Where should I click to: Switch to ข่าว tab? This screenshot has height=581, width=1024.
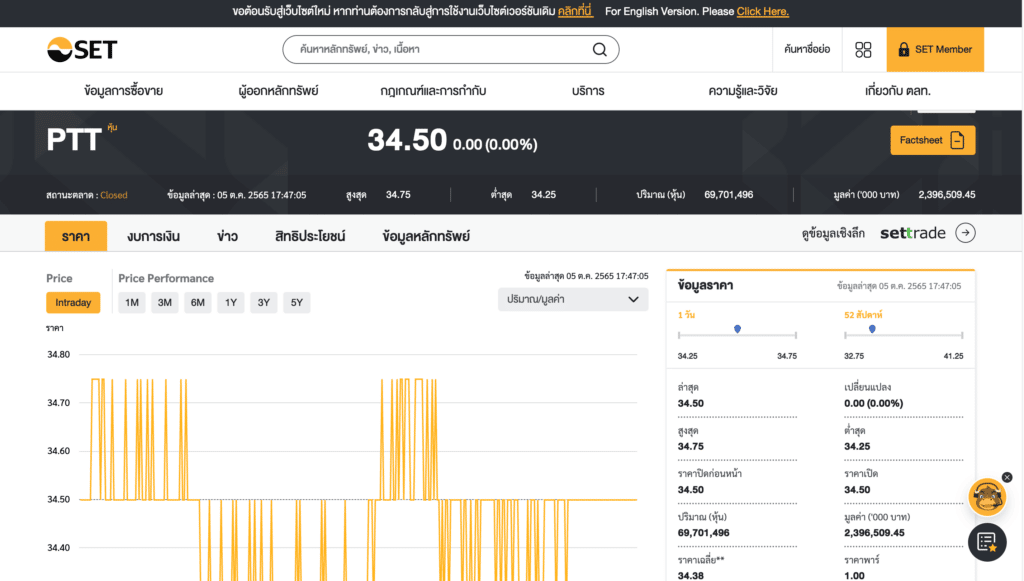point(227,236)
